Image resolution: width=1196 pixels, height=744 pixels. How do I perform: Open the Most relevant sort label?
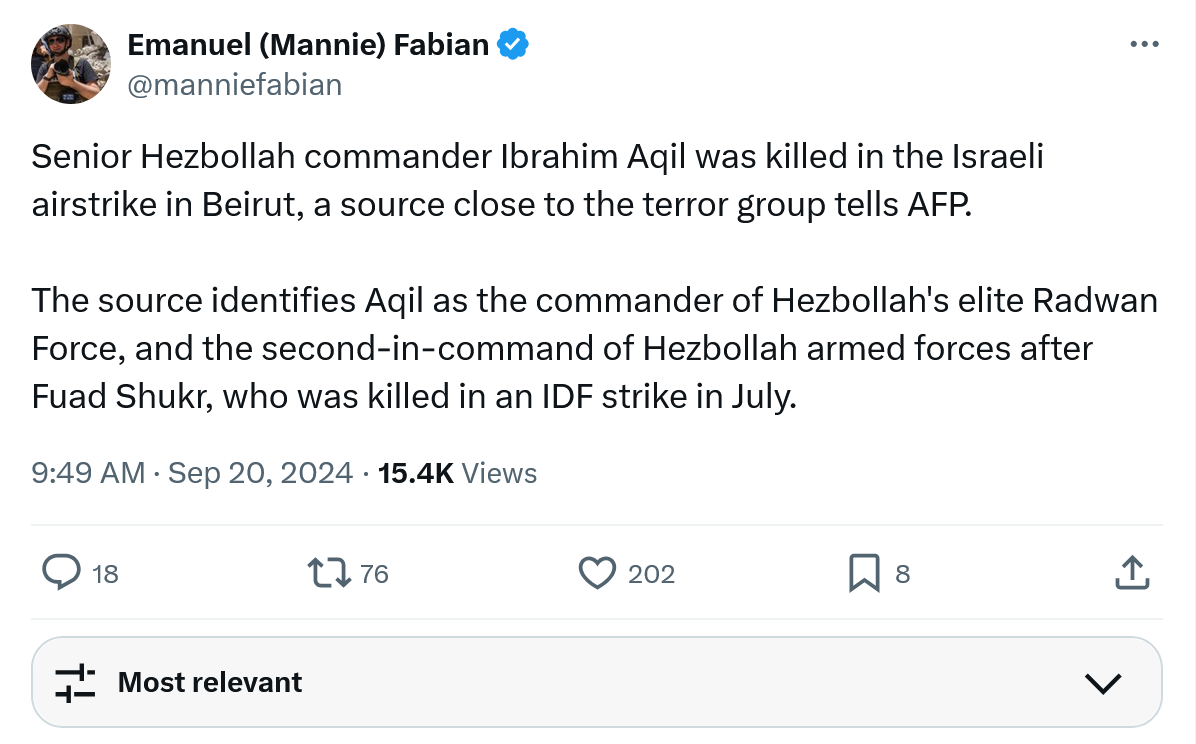pos(210,683)
